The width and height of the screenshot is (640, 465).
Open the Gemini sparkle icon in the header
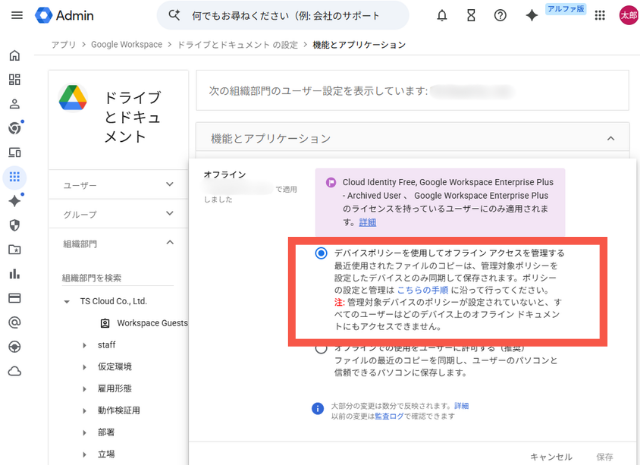[x=531, y=16]
